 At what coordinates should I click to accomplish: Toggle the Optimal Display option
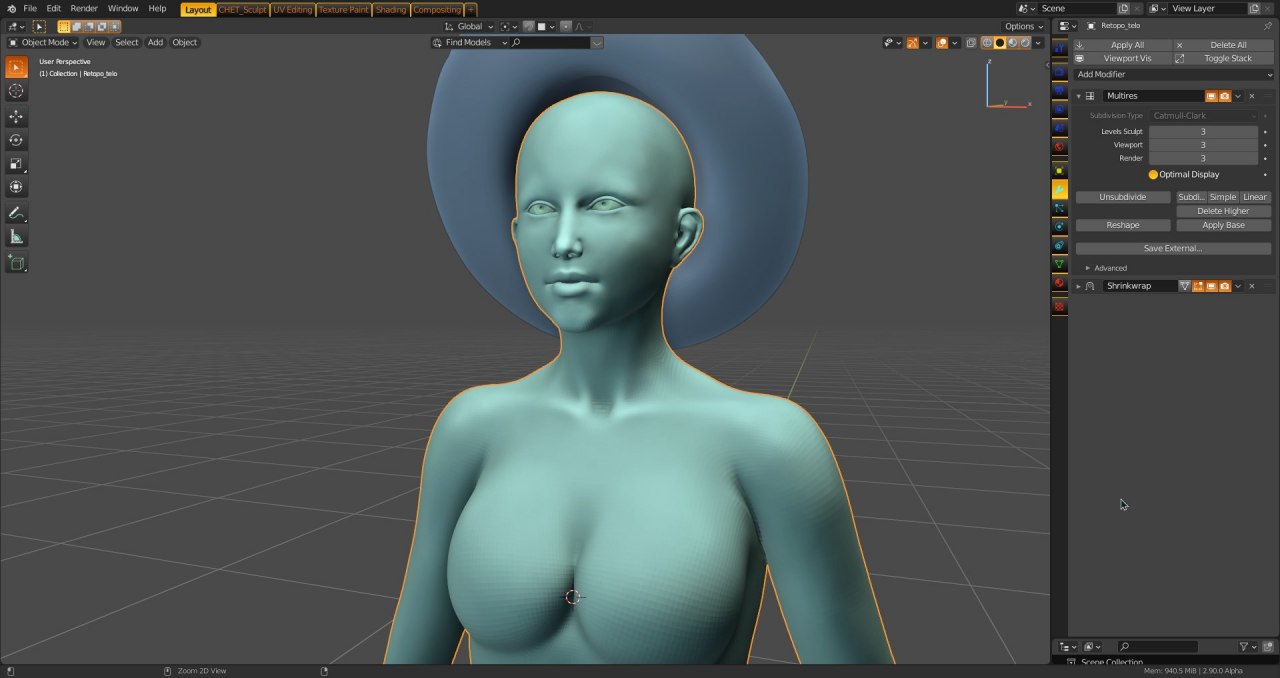1153,175
